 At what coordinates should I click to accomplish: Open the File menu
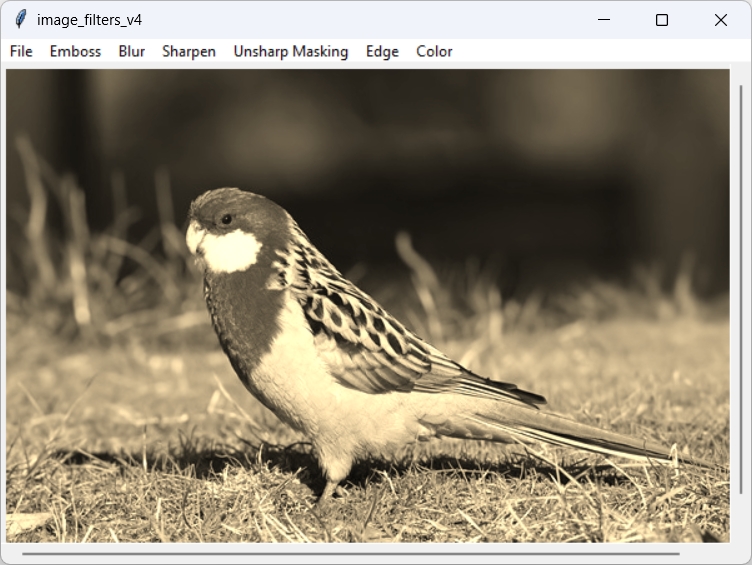(x=21, y=51)
